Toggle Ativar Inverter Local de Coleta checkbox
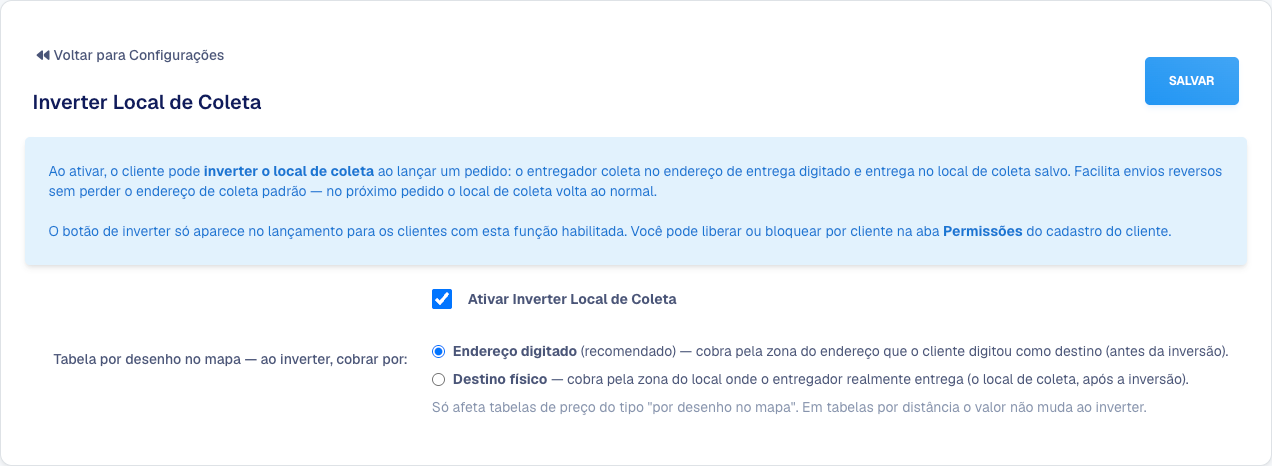Viewport: 1272px width, 466px height. tap(442, 299)
